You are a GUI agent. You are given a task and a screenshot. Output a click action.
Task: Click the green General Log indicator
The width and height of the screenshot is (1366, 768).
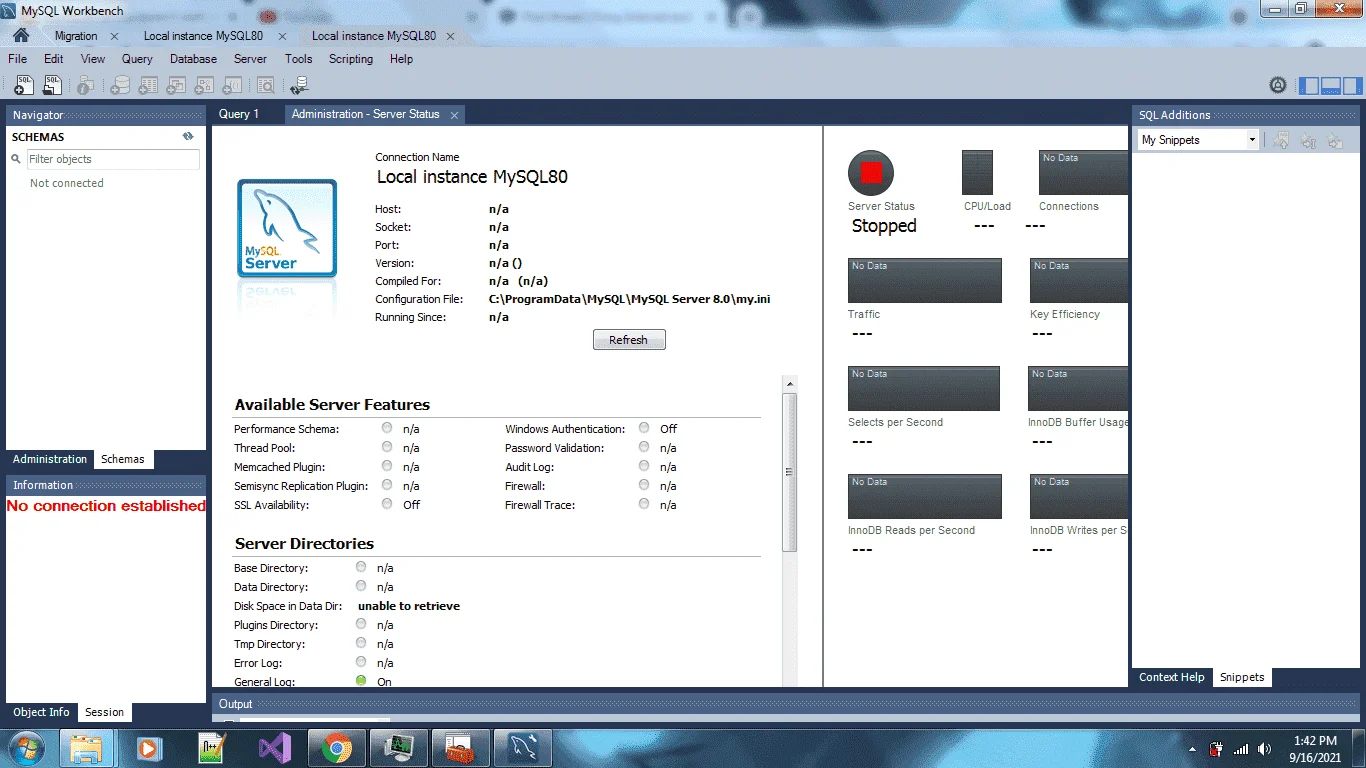361,681
